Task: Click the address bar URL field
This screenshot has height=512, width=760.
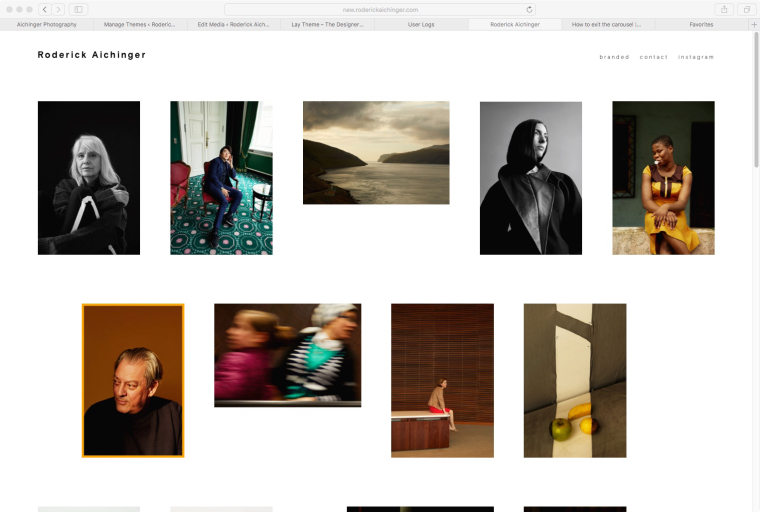Action: coord(380,9)
